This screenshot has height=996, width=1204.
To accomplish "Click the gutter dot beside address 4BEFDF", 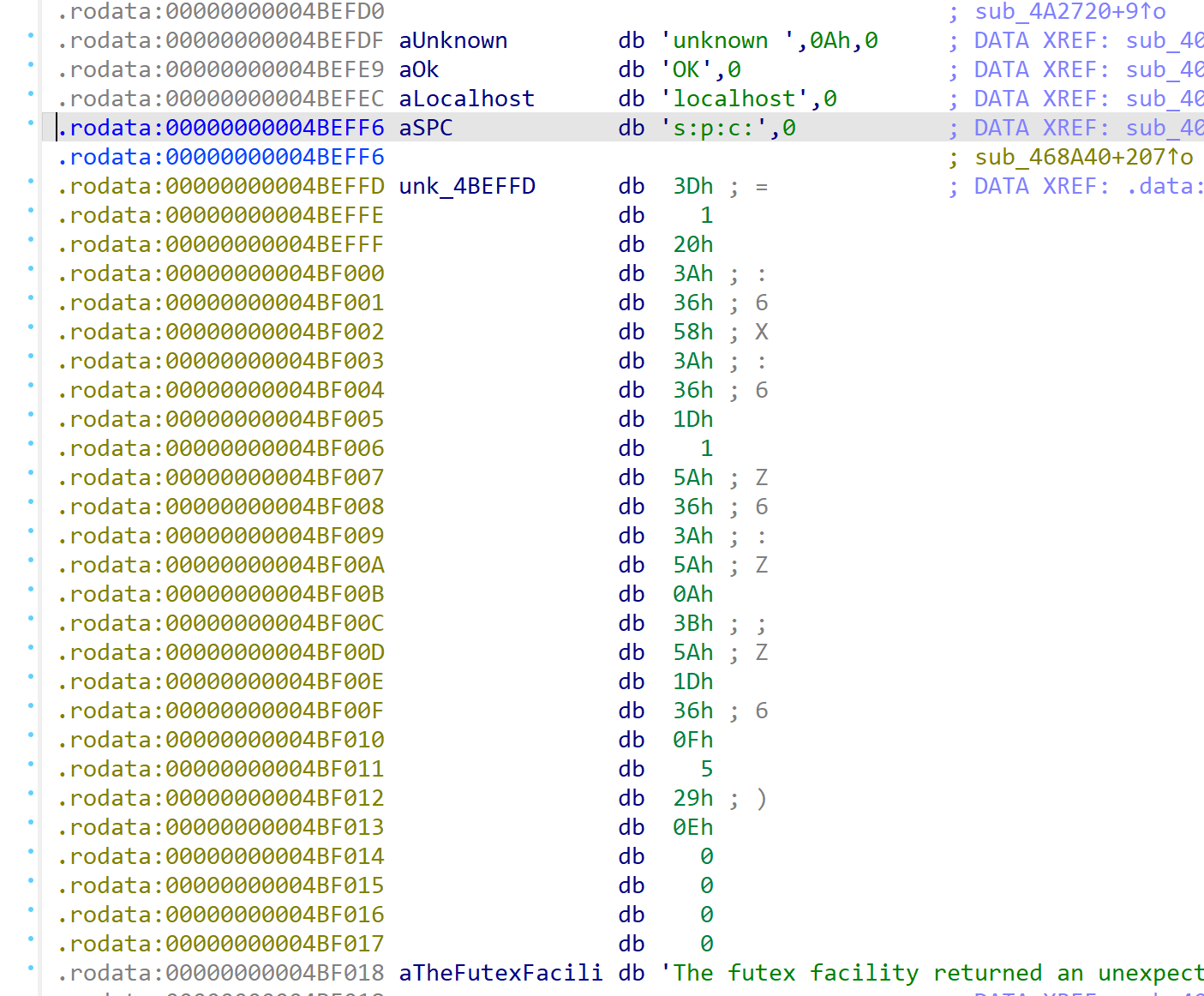I will point(31,36).
